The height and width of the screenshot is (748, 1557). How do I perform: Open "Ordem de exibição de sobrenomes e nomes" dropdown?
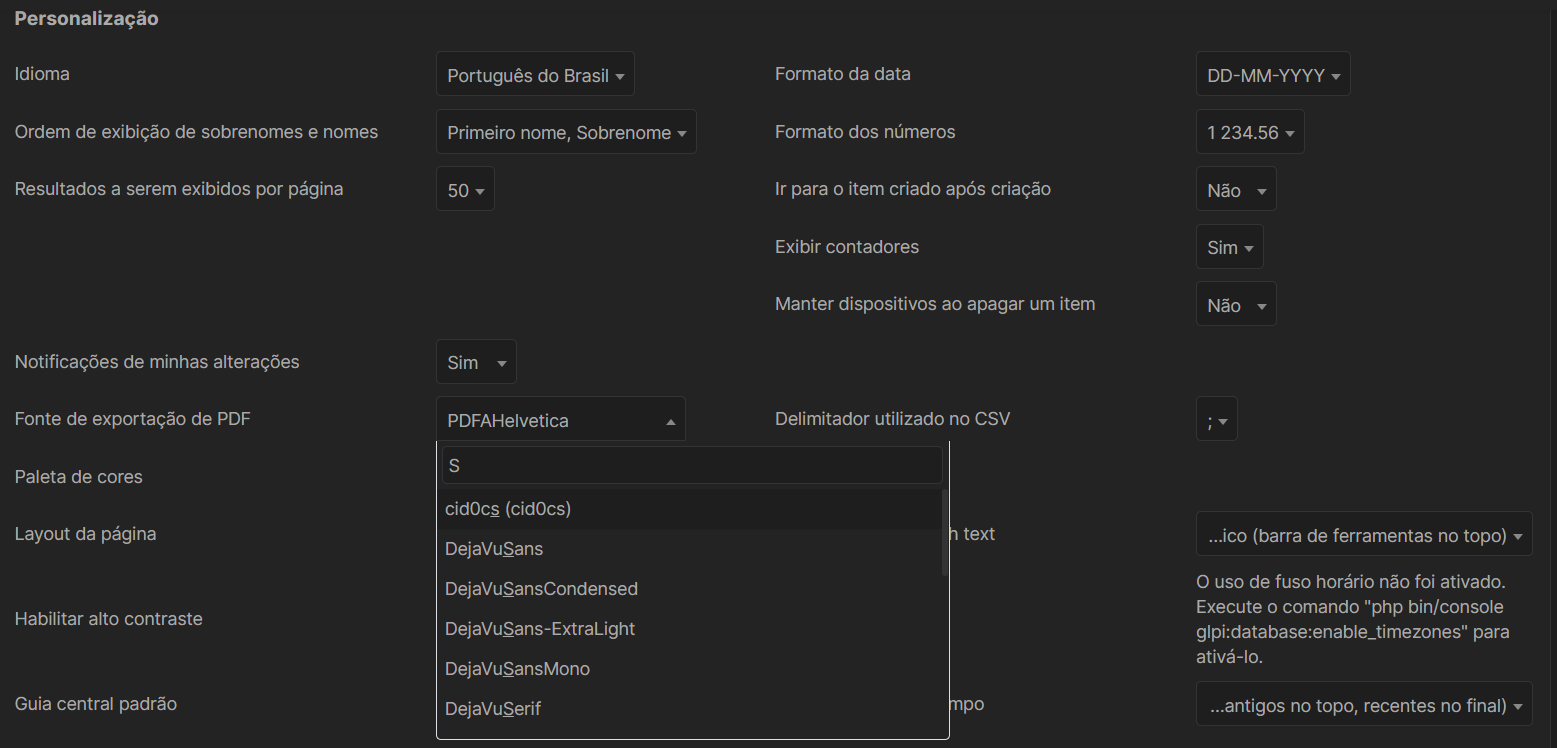565,131
